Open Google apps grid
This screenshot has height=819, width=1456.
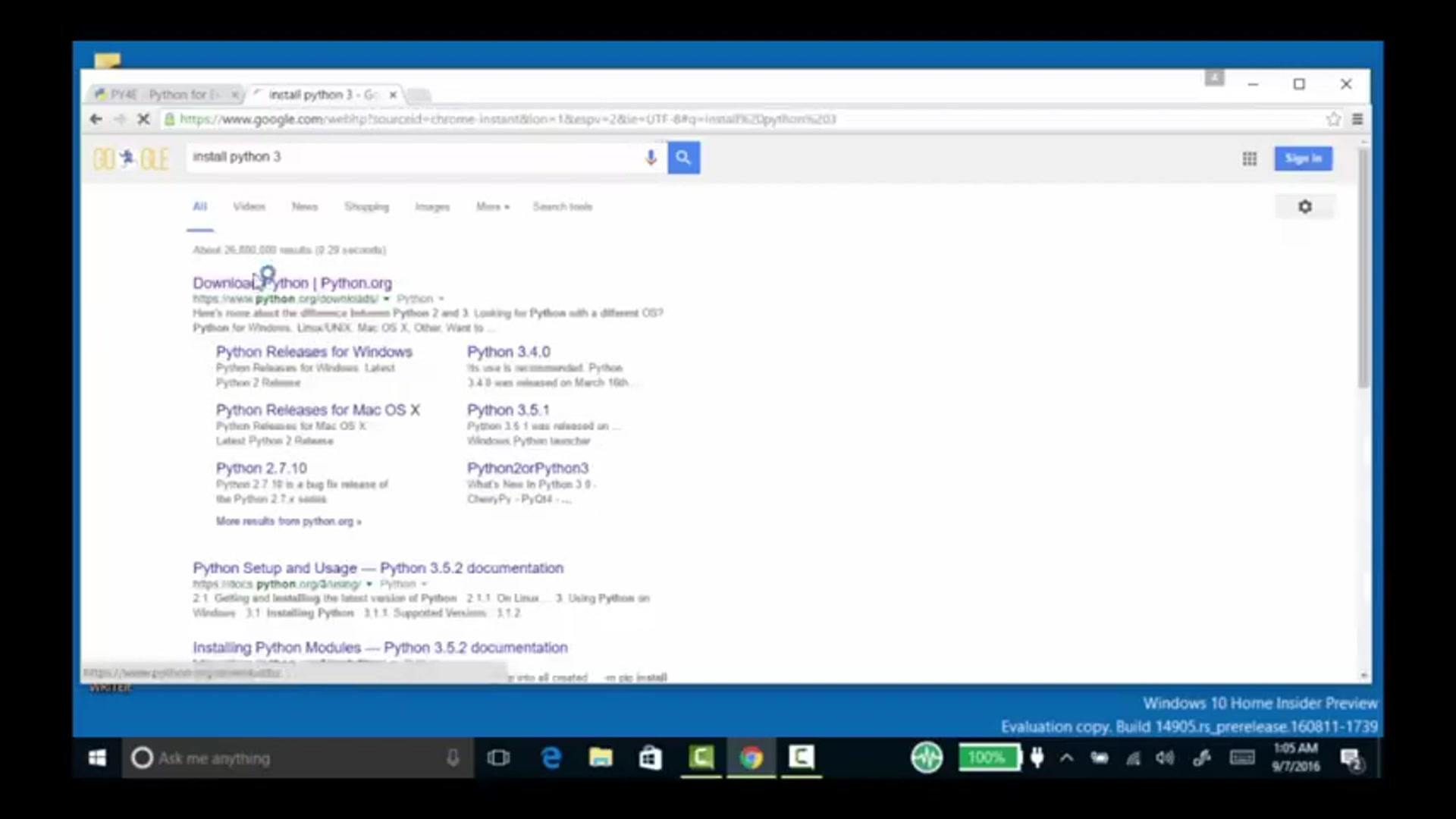point(1250,158)
